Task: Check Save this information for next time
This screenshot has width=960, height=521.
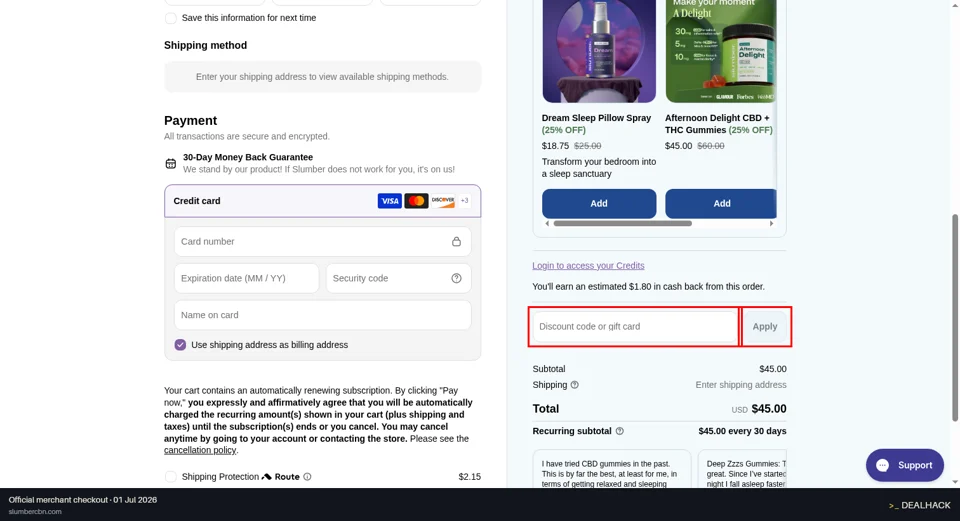Action: (171, 18)
